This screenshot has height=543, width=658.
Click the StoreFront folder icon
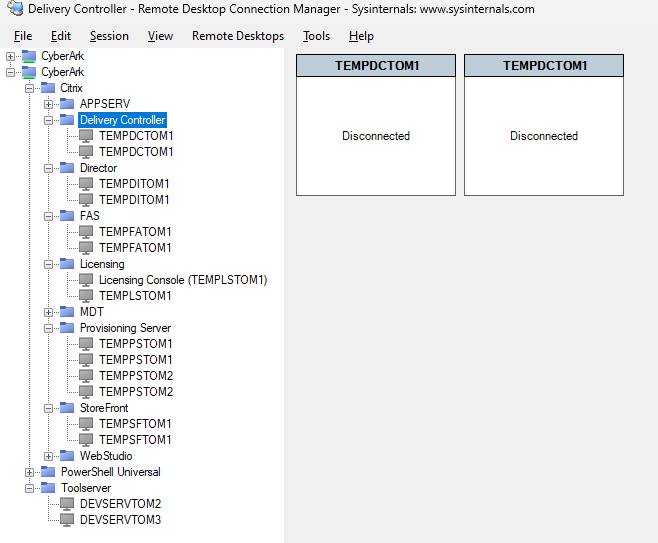click(67, 408)
